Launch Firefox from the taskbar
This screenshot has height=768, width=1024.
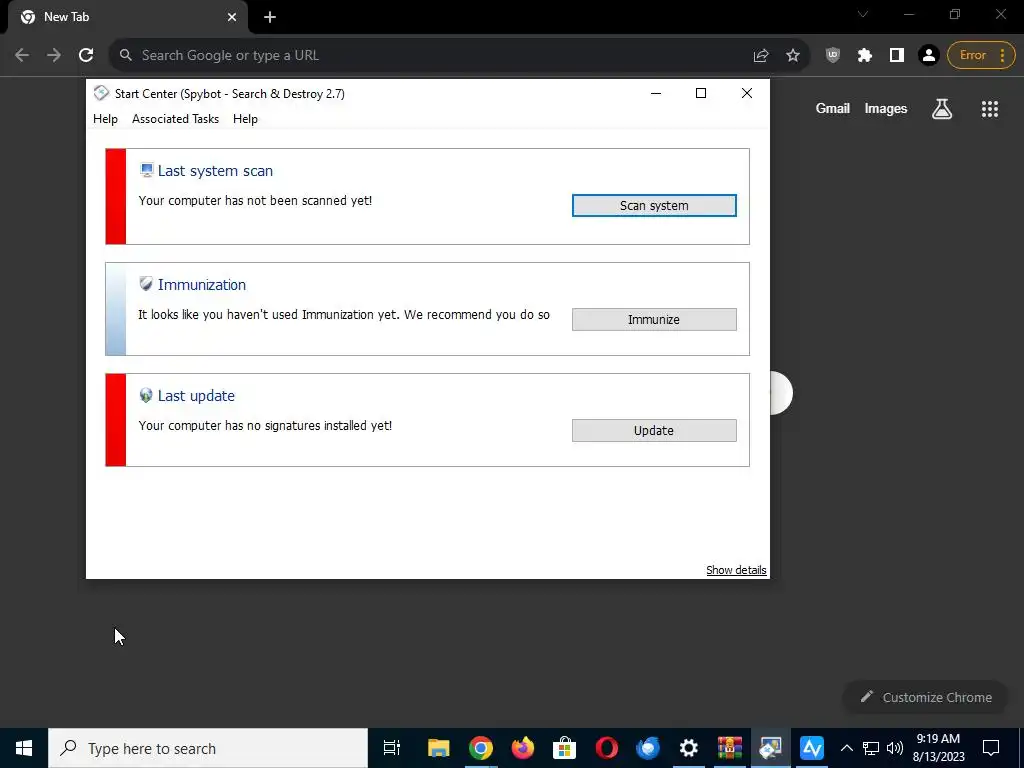click(522, 748)
